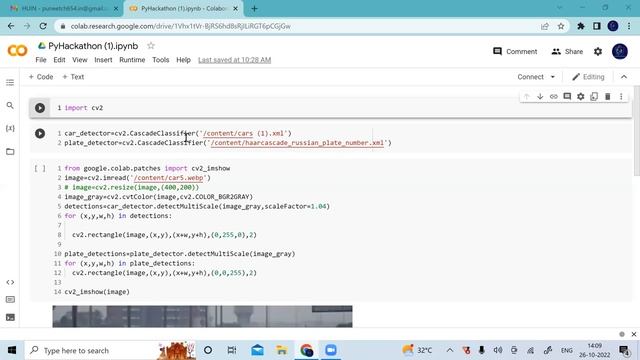
Task: Add a new Code cell
Action: [x=41, y=77]
